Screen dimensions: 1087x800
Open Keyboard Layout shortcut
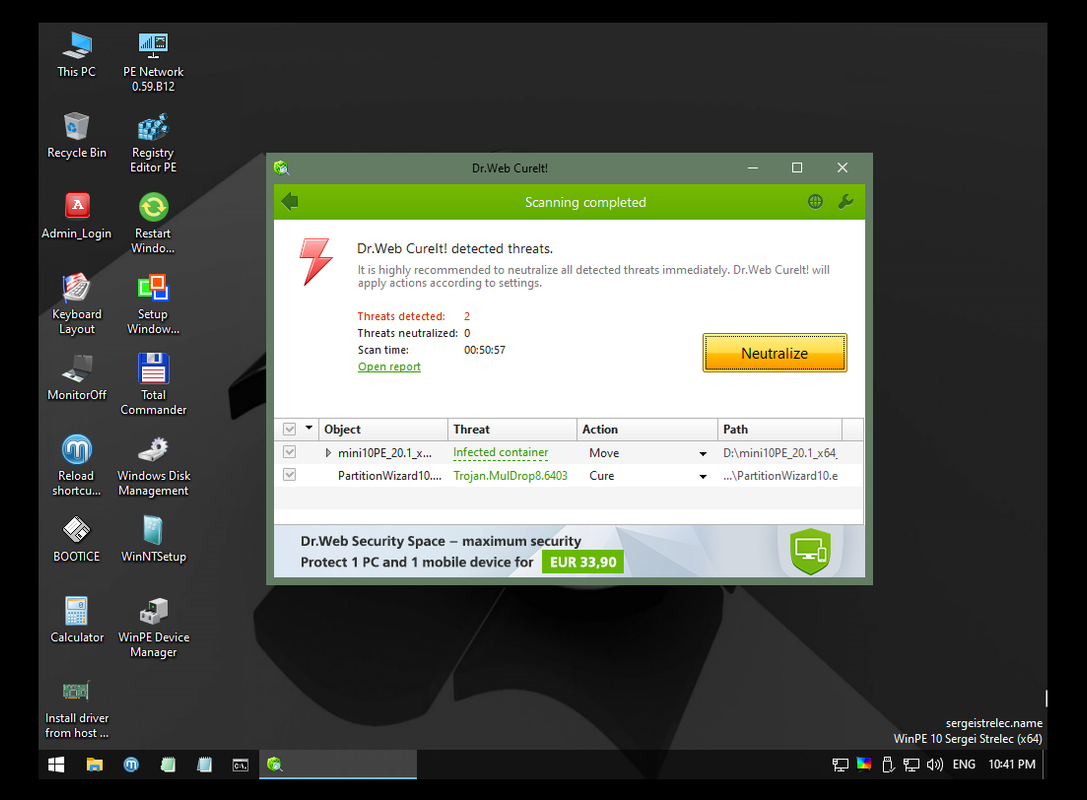[76, 304]
